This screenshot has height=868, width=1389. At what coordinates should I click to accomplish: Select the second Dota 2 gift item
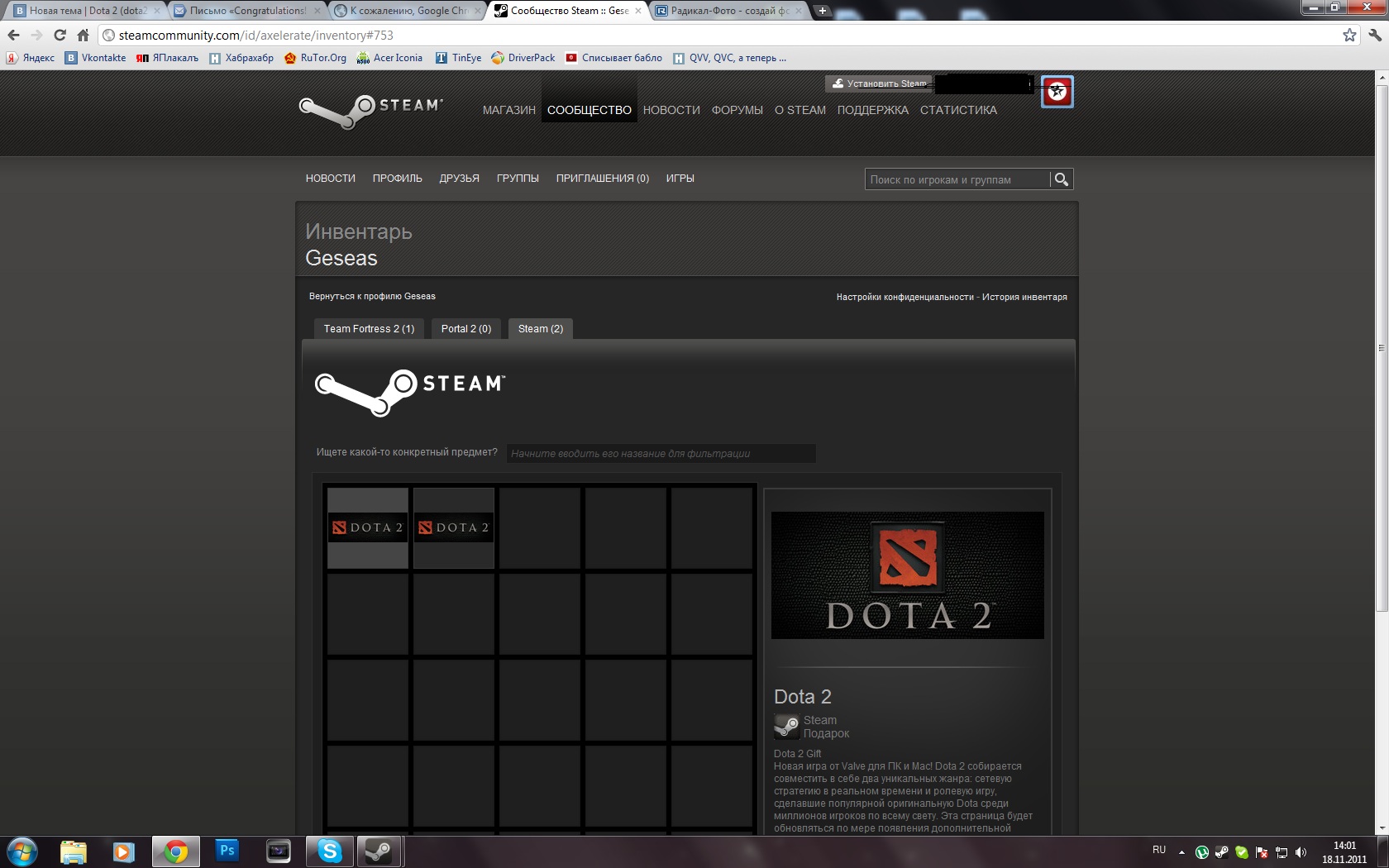pyautogui.click(x=454, y=527)
